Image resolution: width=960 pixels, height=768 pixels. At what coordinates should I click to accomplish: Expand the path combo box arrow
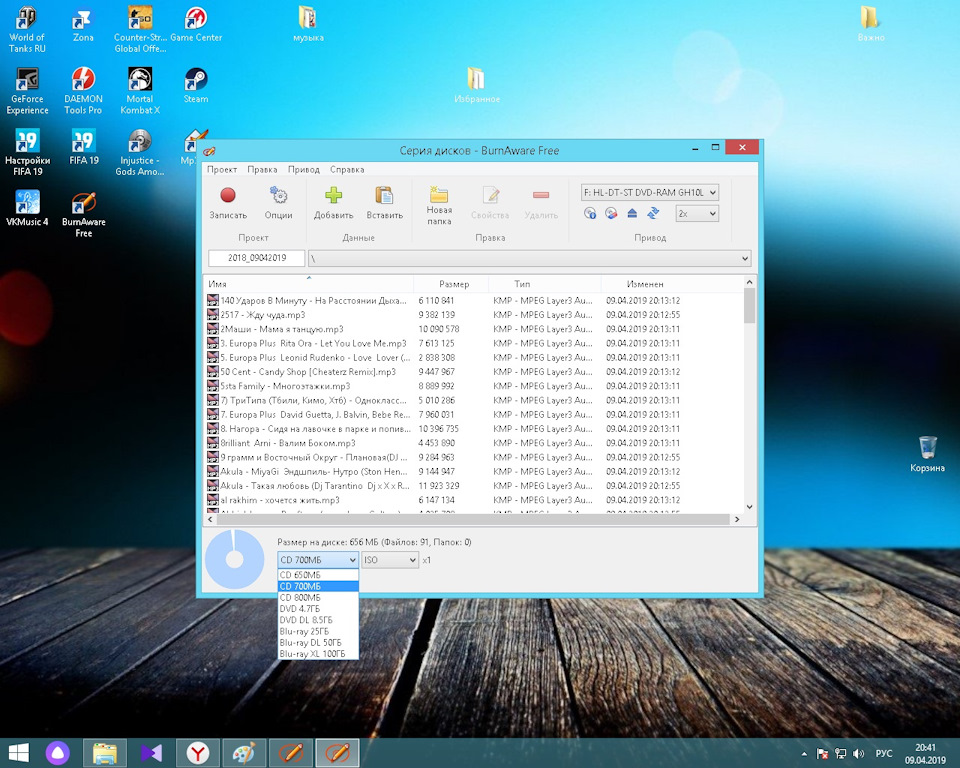(744, 258)
